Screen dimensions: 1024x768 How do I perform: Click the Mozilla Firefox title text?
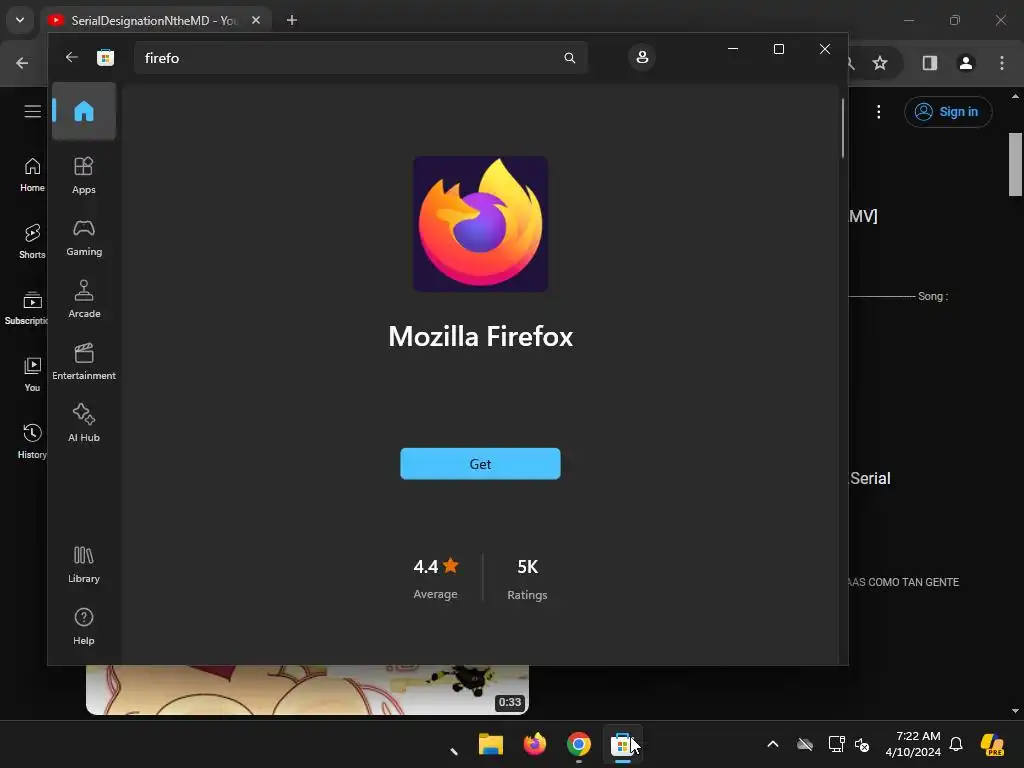(481, 336)
